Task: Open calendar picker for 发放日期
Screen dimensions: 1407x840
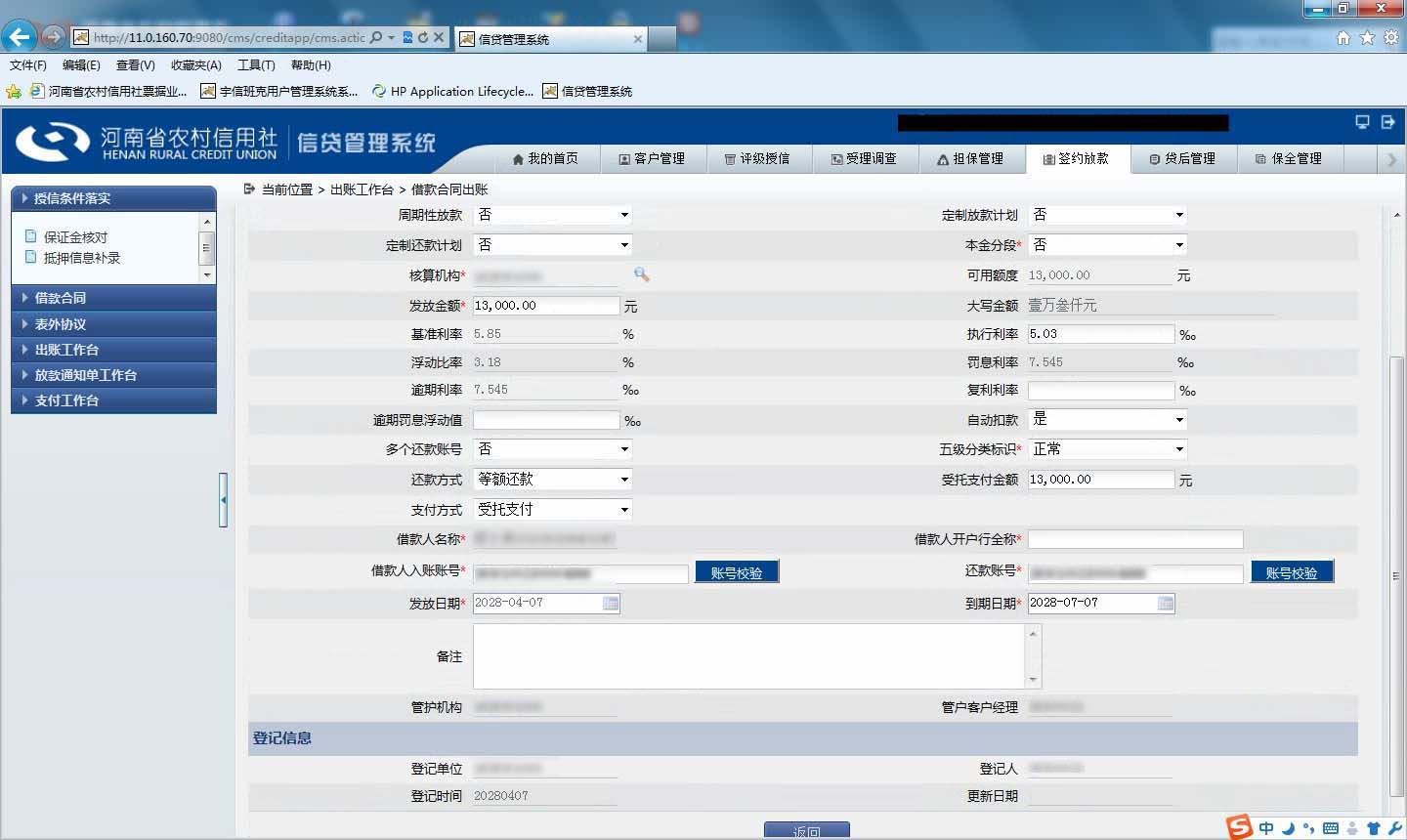Action: pos(611,604)
